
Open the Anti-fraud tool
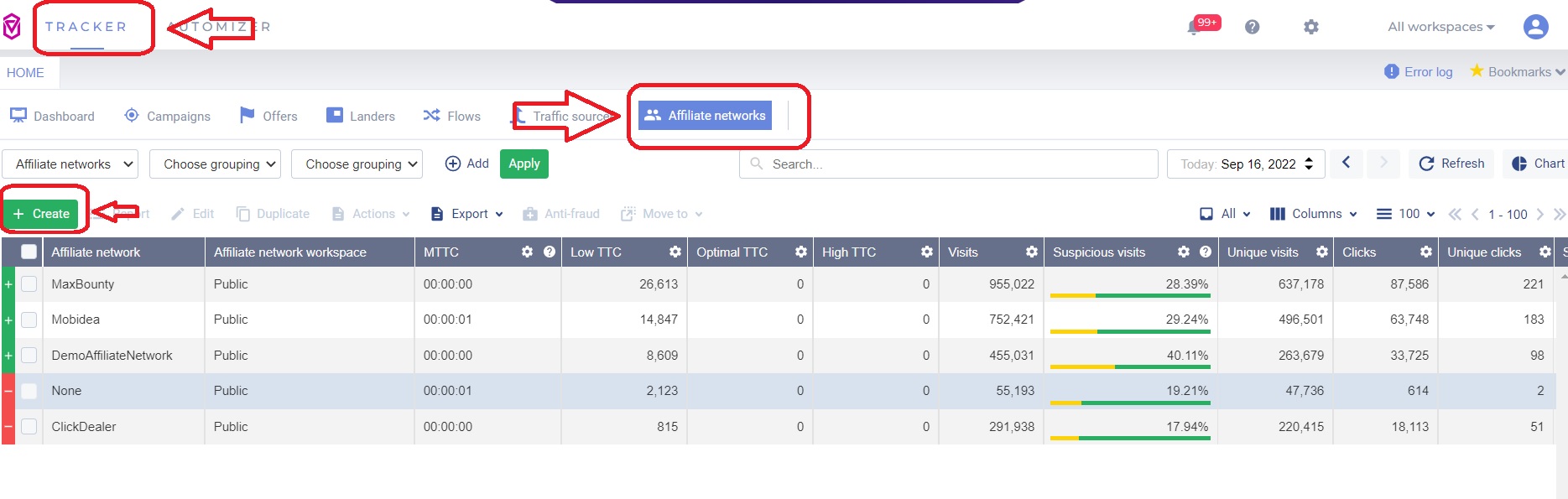(x=561, y=214)
